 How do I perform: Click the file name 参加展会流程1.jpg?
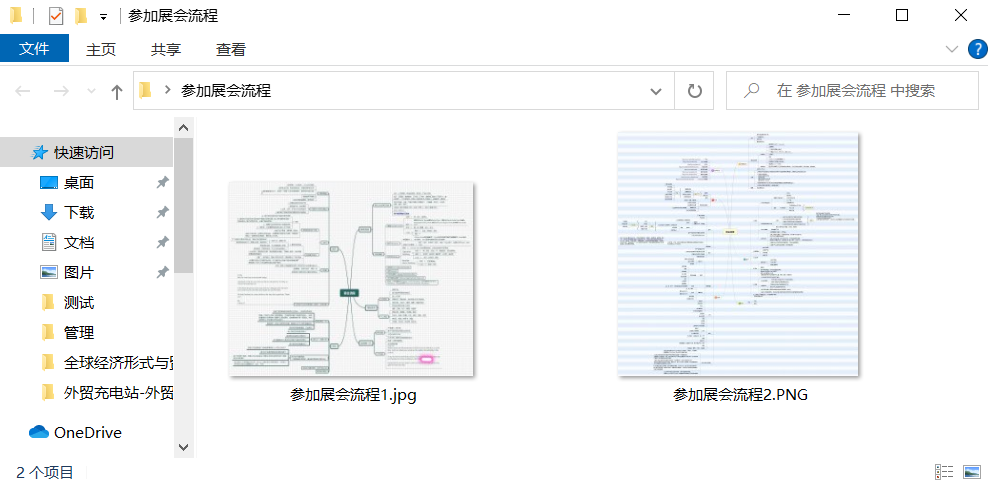click(353, 396)
